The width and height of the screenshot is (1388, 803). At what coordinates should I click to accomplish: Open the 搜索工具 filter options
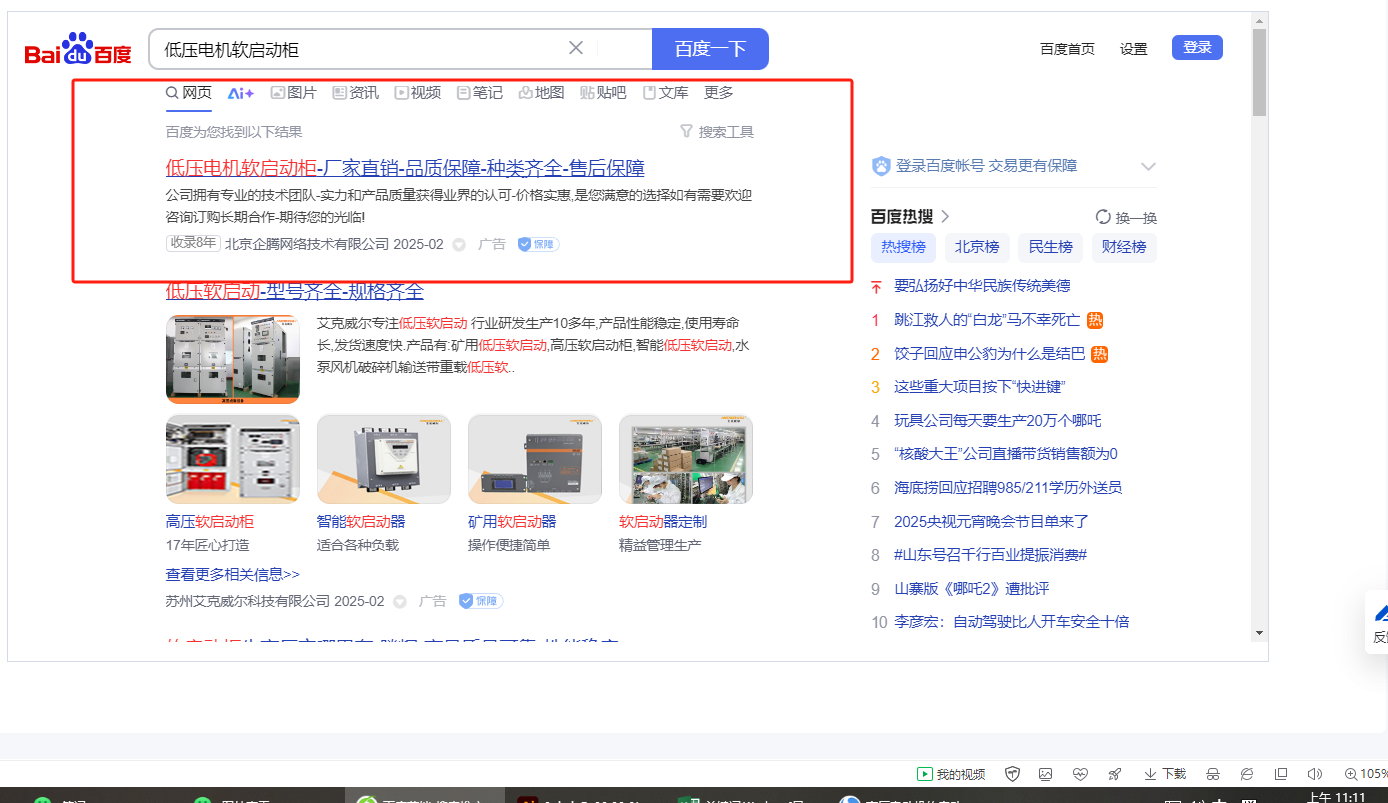[x=717, y=131]
